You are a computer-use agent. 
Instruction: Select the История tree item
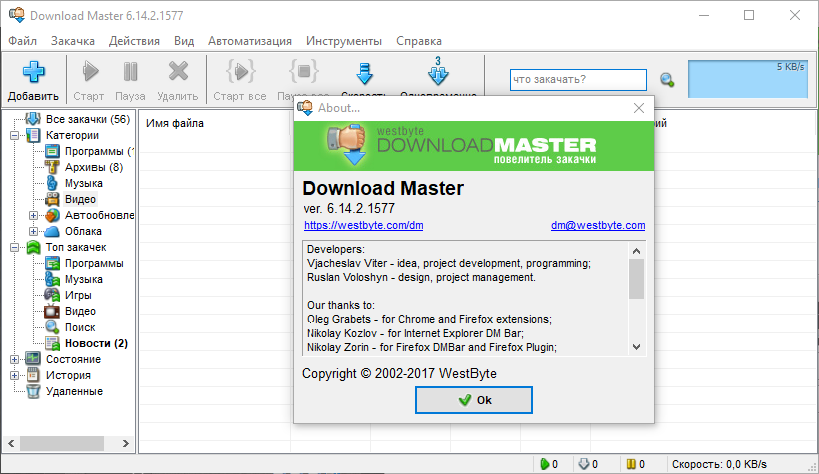click(x=68, y=375)
